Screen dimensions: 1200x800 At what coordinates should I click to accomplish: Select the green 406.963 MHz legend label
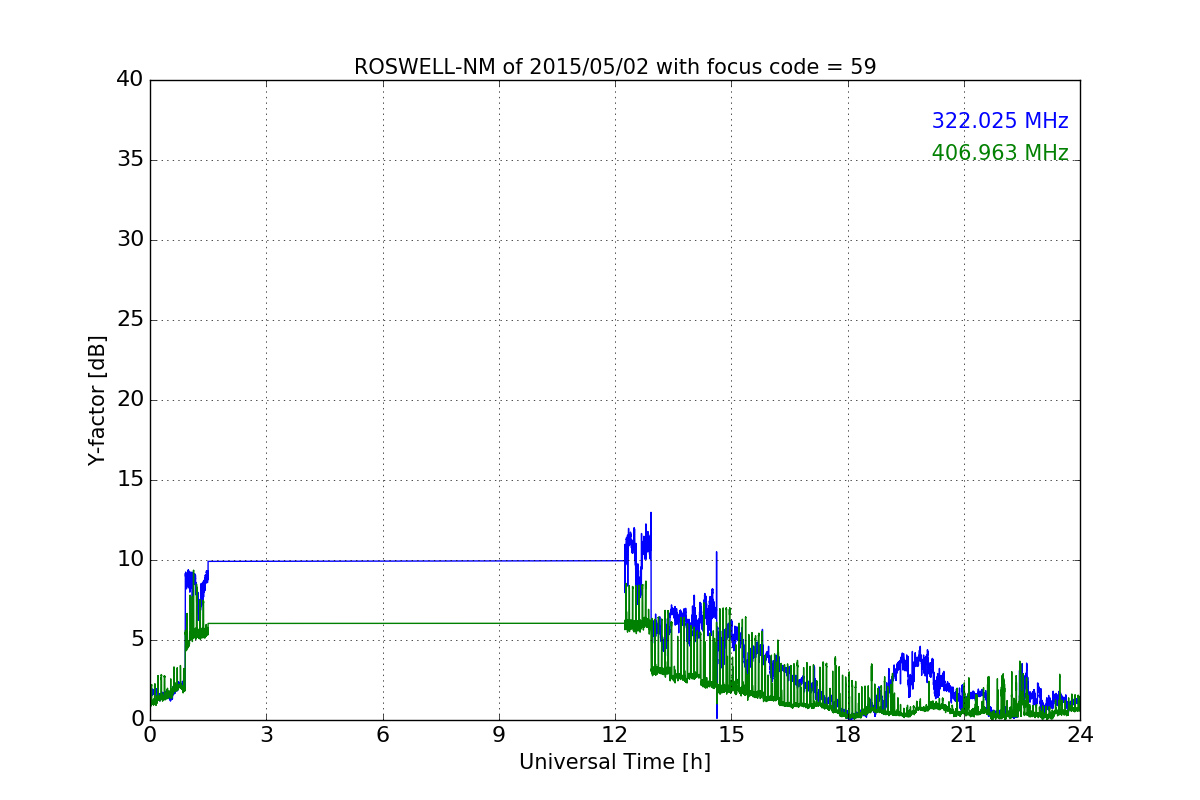[x=1000, y=153]
